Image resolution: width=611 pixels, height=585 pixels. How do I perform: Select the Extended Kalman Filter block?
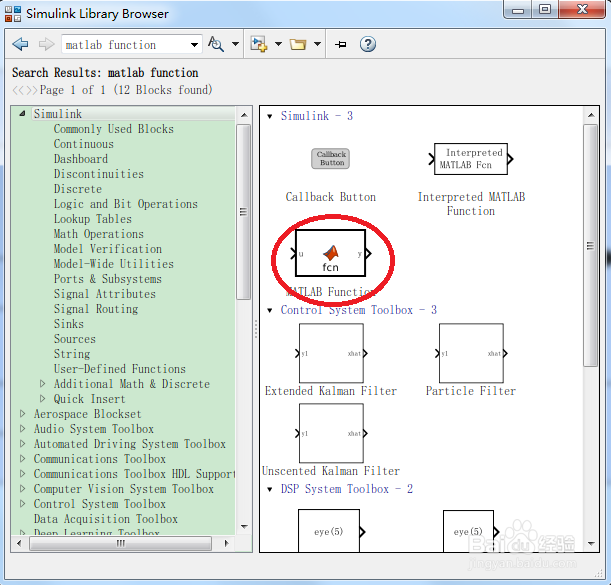point(331,353)
